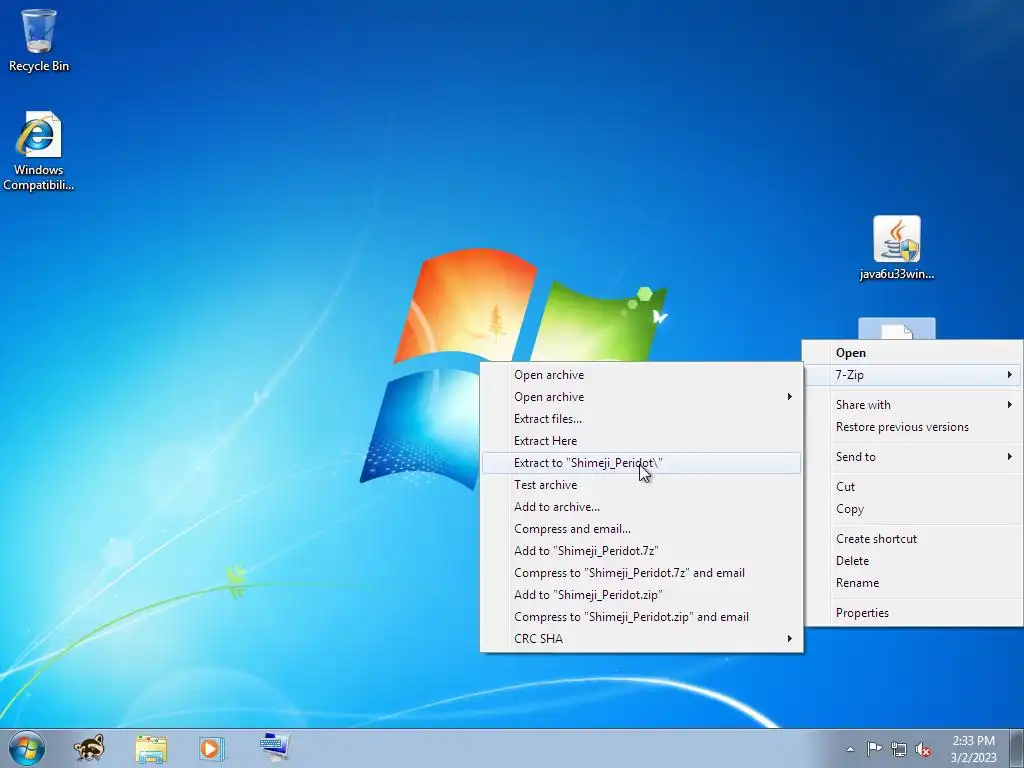Expand the 7-Zip submenu entry
Image resolution: width=1024 pixels, height=768 pixels.
(913, 375)
